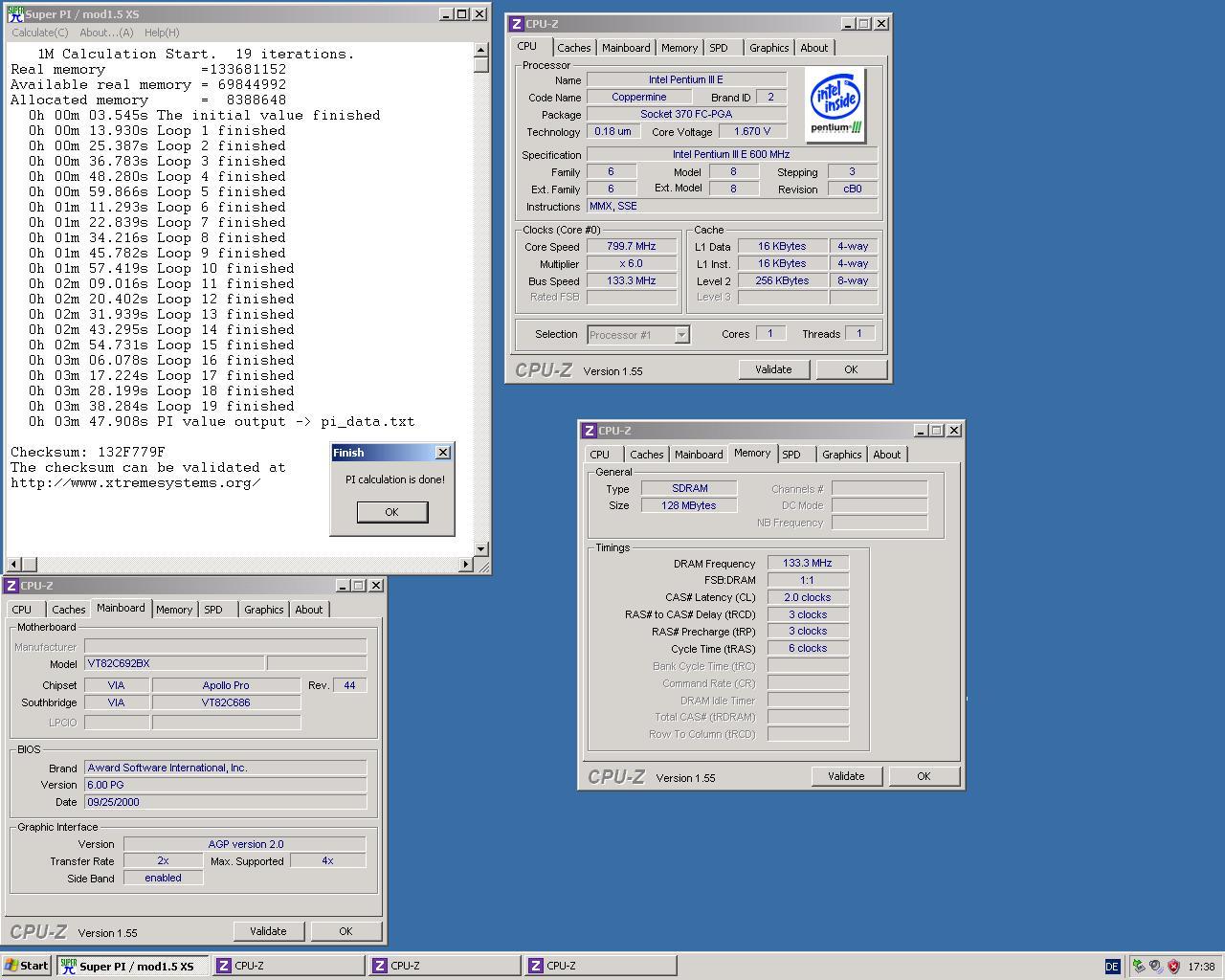Screen dimensions: 1225x980
Task: Activate the third CPU-Z taskbar button
Action: [x=601, y=967]
